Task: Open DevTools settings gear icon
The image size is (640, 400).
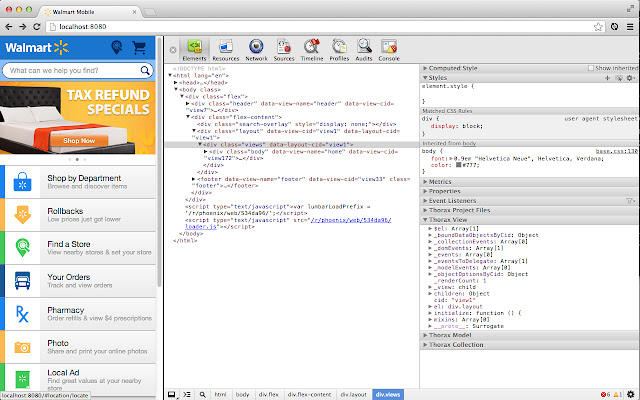Action: pyautogui.click(x=630, y=395)
